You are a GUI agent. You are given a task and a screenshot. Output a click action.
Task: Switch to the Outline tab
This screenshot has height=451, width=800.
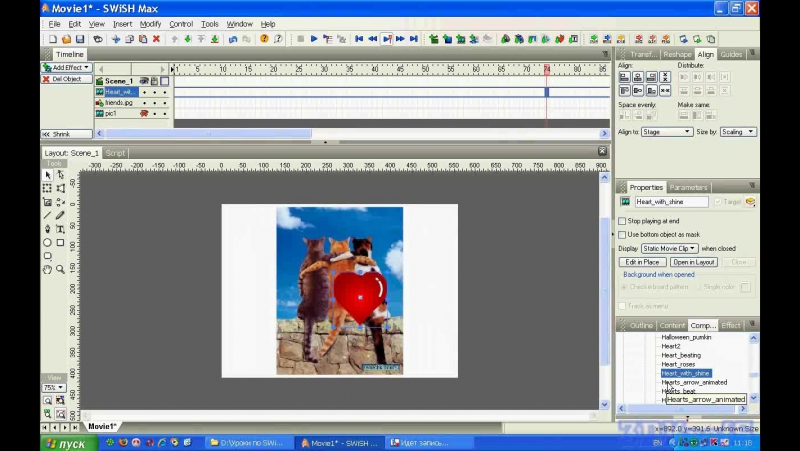[641, 325]
